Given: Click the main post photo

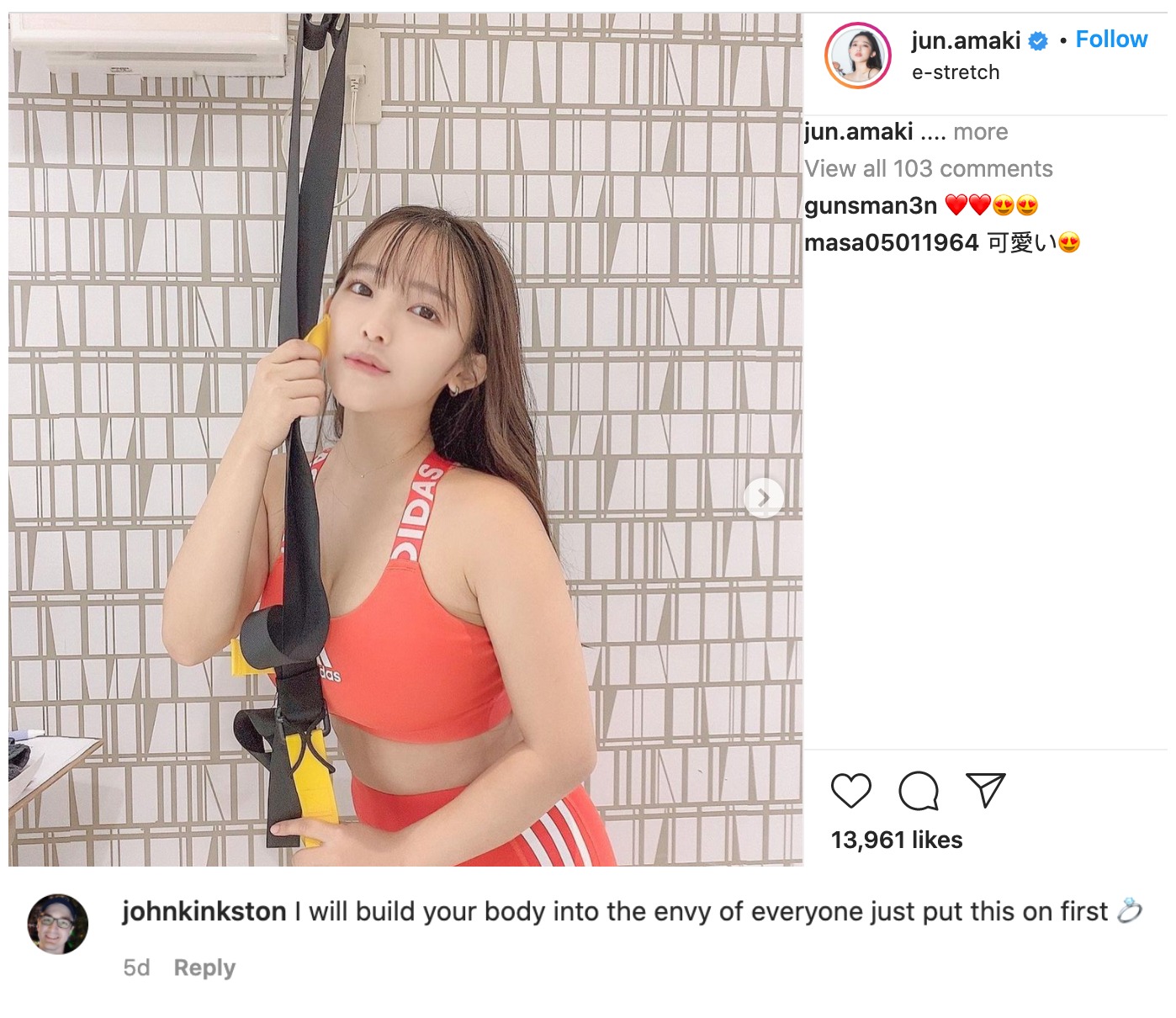Looking at the screenshot, I should (x=405, y=439).
